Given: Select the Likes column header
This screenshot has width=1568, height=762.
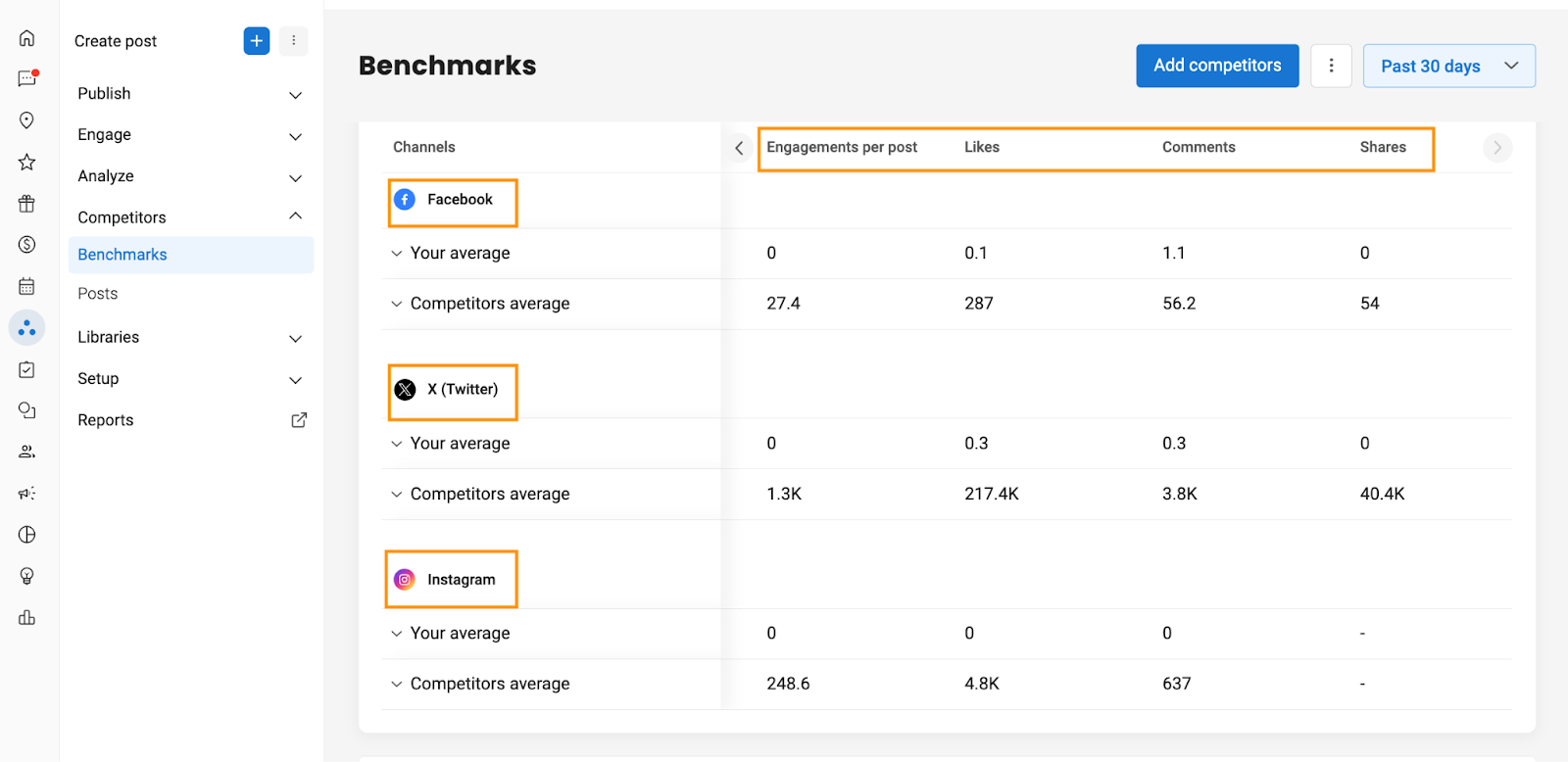Looking at the screenshot, I should [x=982, y=147].
